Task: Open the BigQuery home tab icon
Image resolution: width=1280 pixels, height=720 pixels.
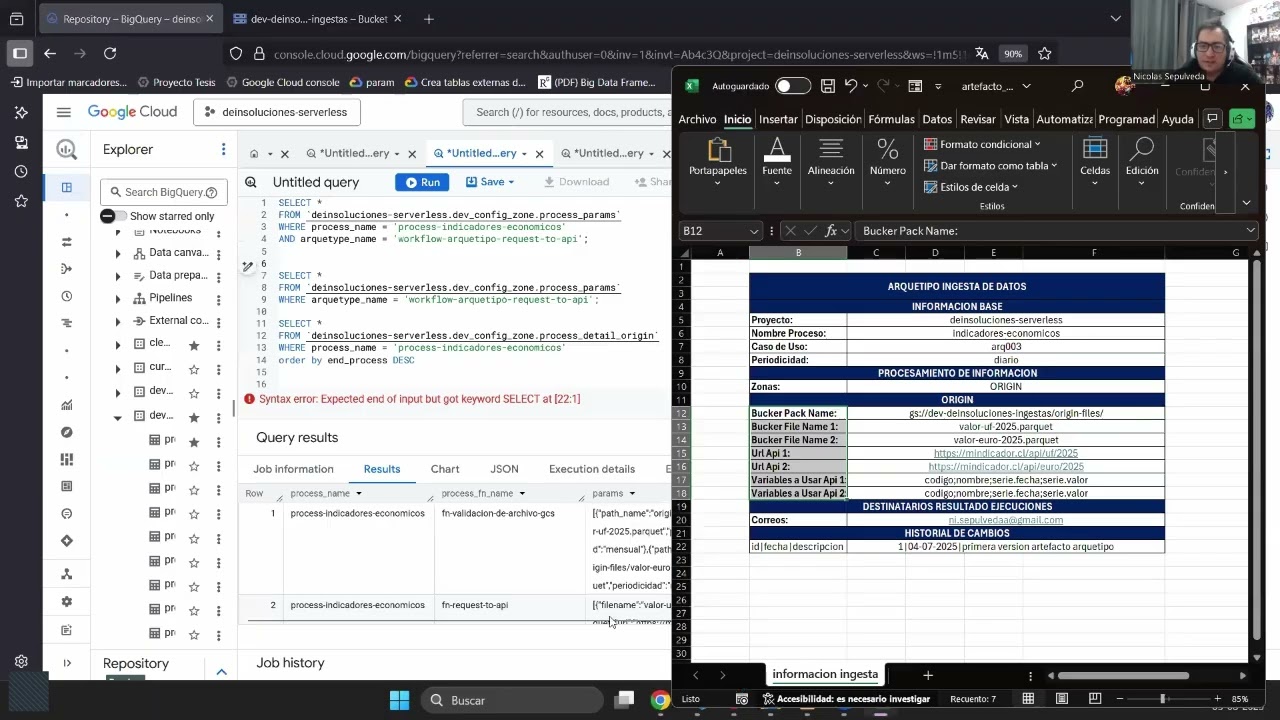Action: pos(254,154)
